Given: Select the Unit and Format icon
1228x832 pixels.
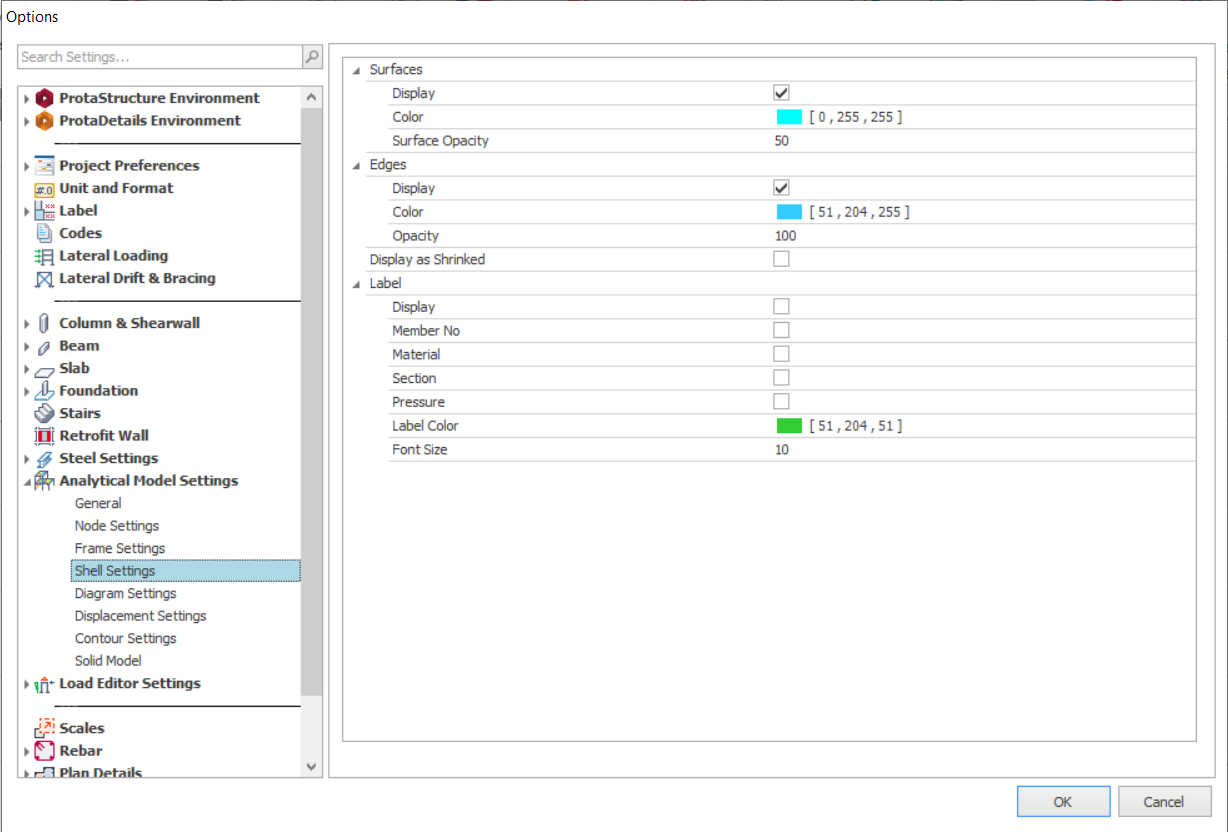Looking at the screenshot, I should click(x=44, y=189).
